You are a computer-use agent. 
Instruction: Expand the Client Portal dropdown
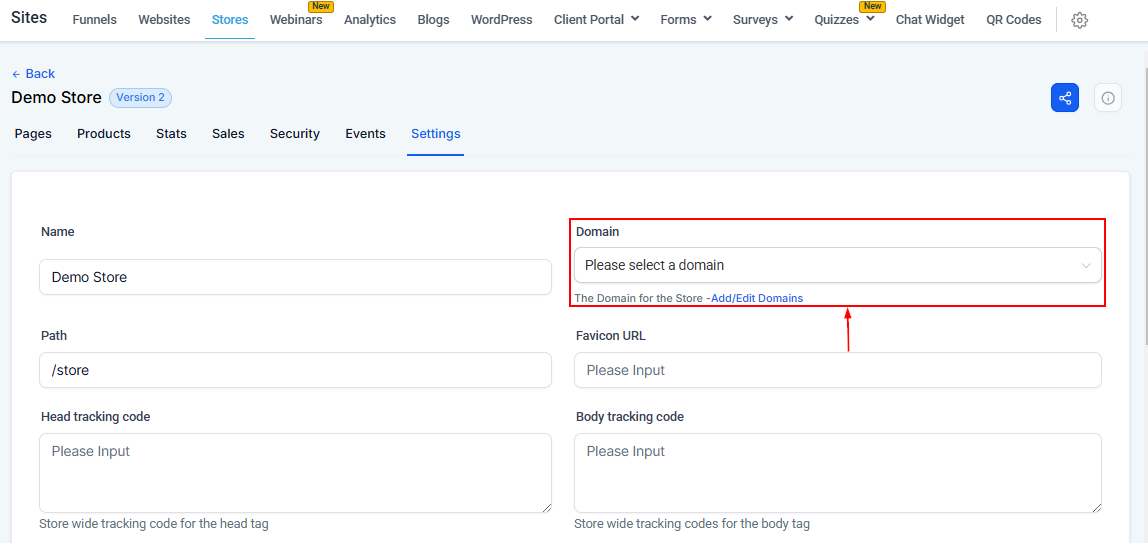pos(596,20)
